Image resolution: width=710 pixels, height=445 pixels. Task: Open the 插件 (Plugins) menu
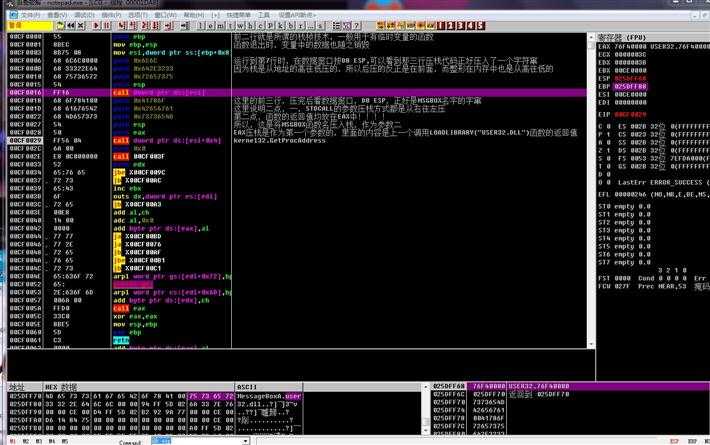(x=111, y=15)
